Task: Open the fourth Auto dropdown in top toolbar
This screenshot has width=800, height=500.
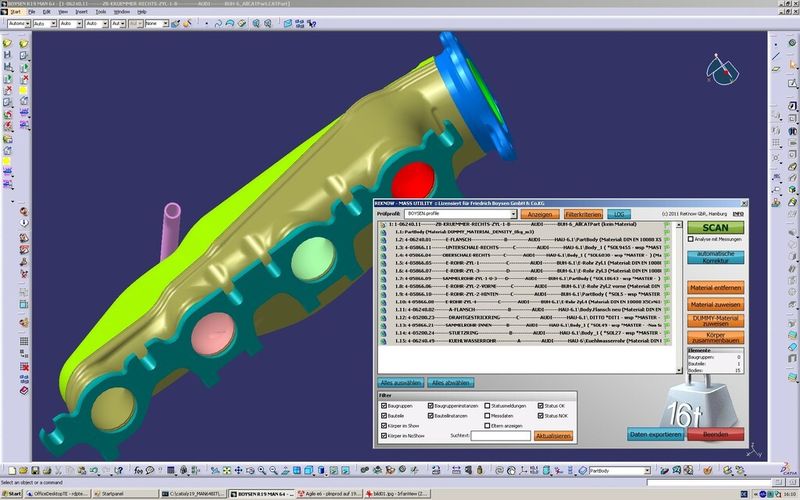Action: click(x=105, y=23)
